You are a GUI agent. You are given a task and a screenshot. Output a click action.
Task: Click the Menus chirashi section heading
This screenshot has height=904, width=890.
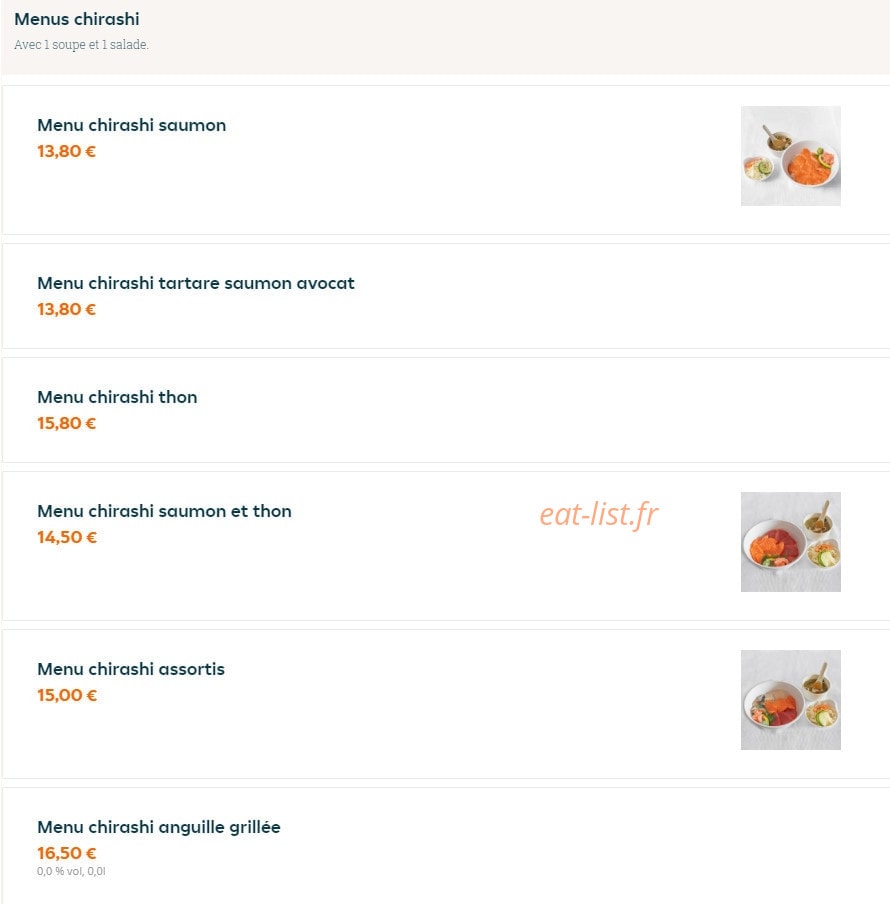pos(77,19)
